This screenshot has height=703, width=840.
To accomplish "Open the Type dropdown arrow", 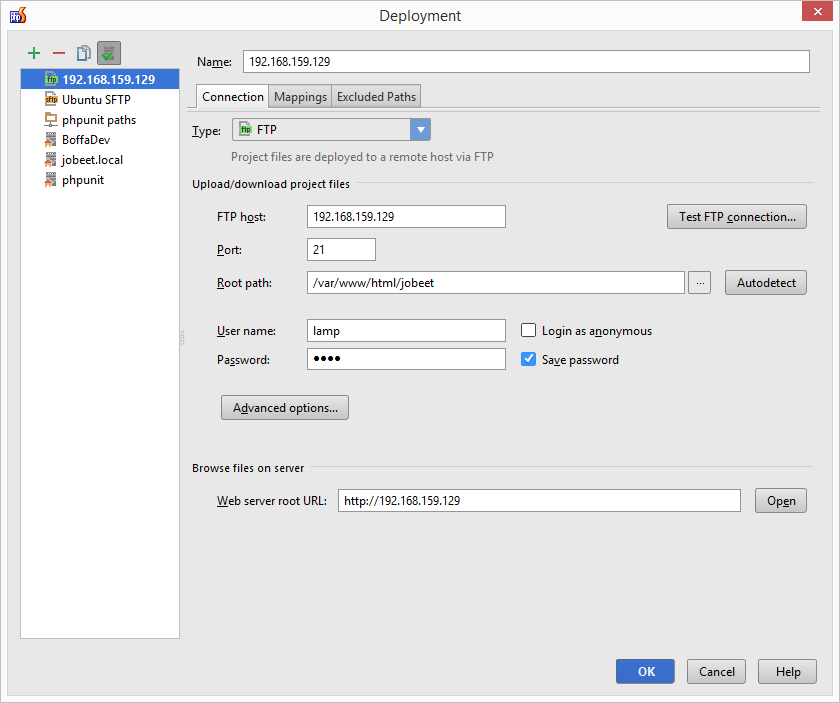I will [x=421, y=130].
